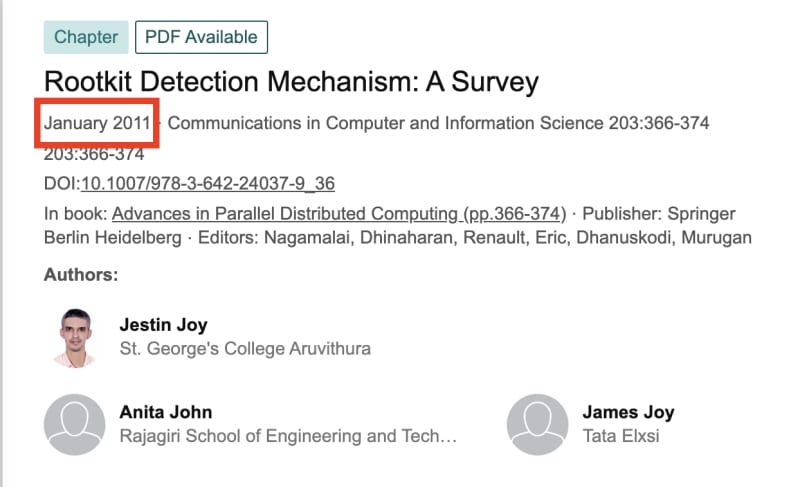Viewport: 800px width, 487px height.
Task: Click the Authors: heading
Action: click(x=81, y=275)
